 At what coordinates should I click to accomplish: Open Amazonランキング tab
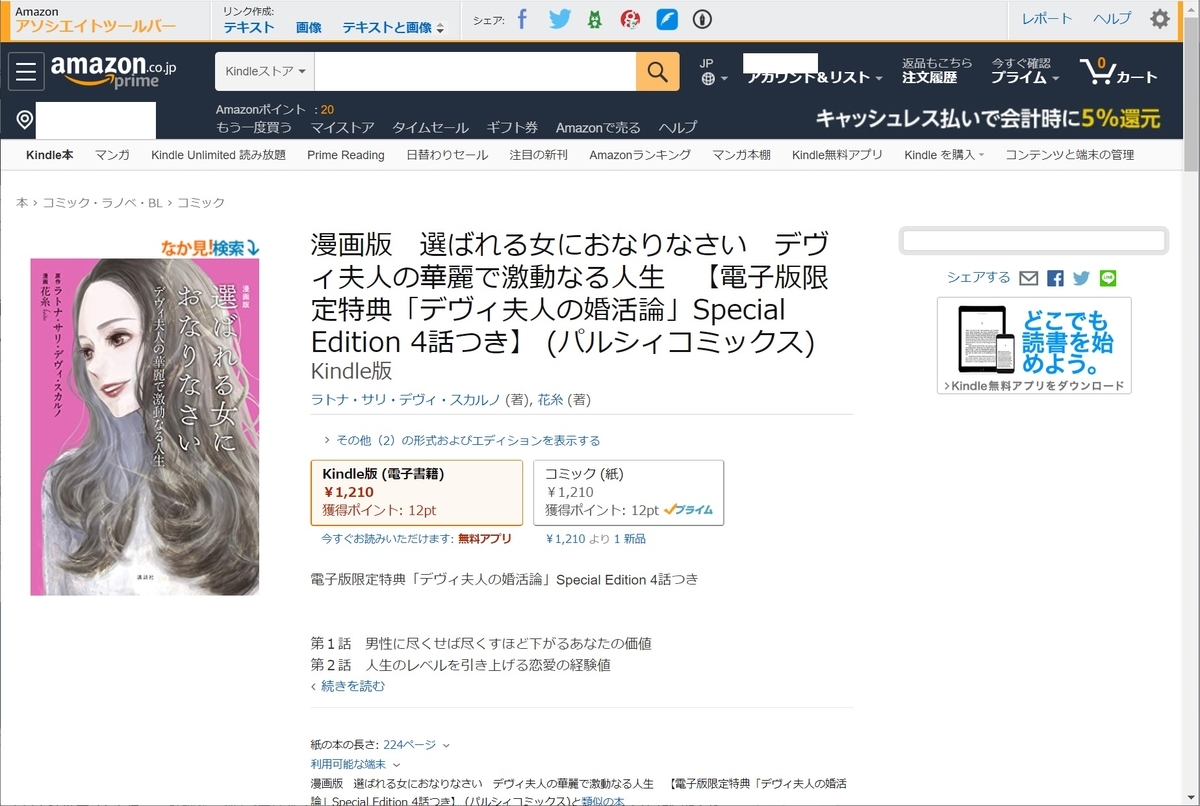tap(640, 155)
